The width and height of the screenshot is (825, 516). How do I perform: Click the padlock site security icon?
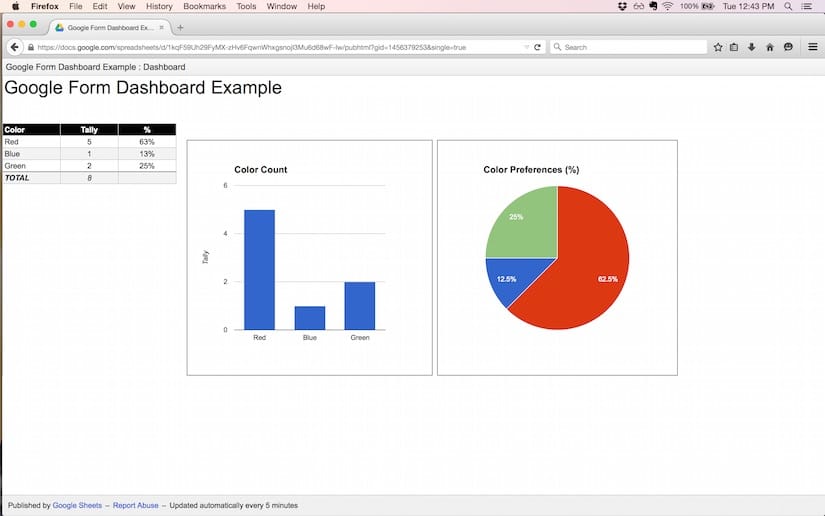point(31,47)
